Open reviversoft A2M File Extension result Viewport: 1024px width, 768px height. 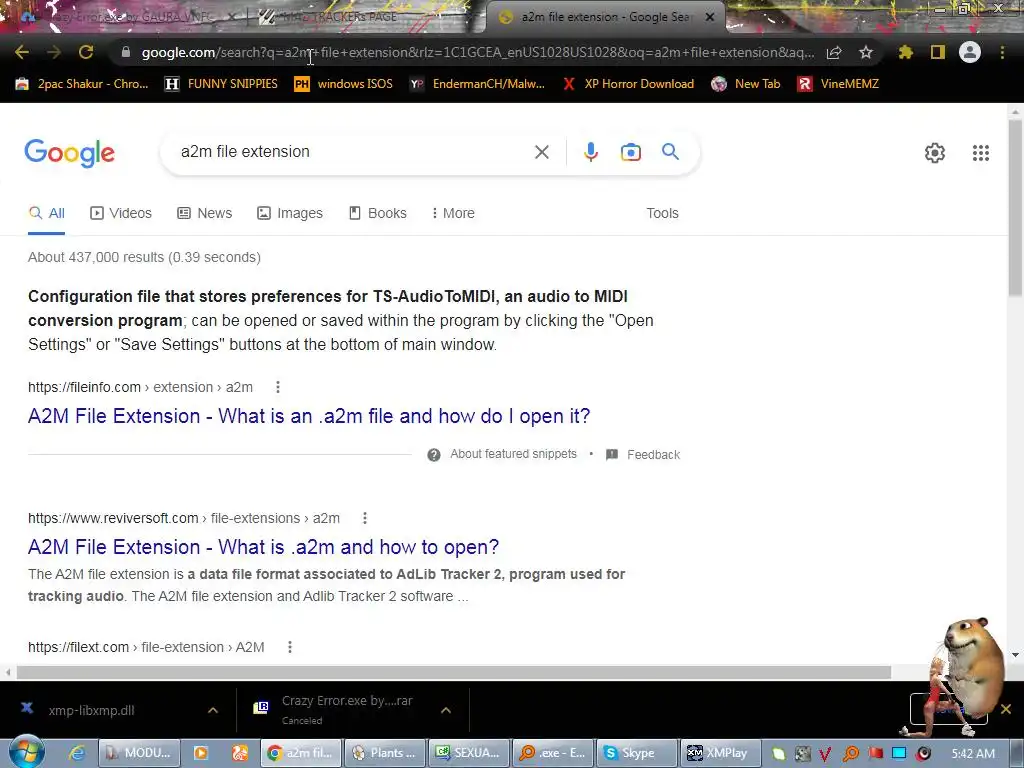[x=263, y=547]
